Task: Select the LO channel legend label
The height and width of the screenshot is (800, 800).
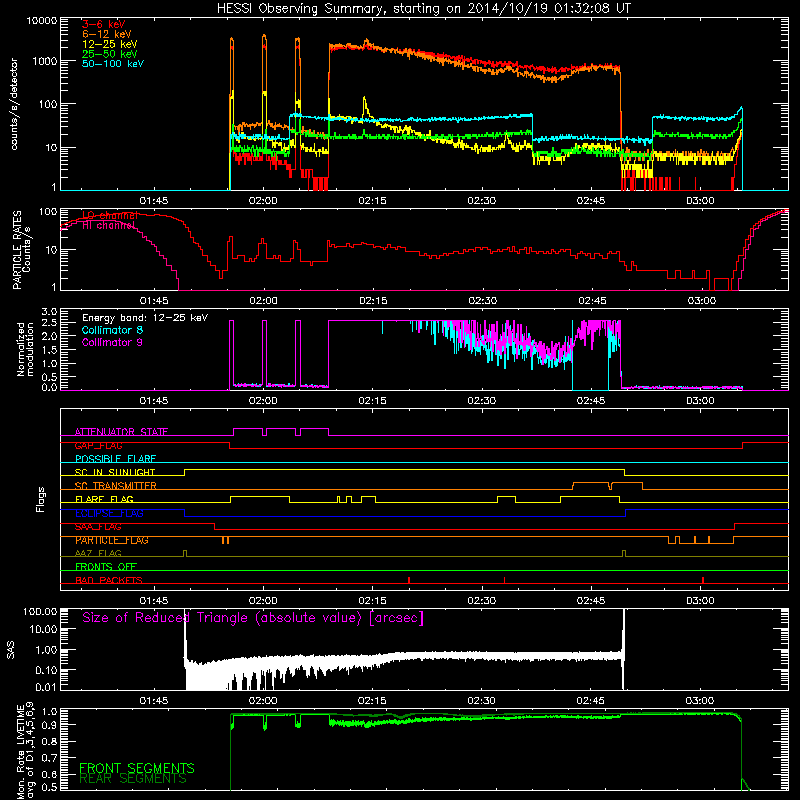Action: pyautogui.click(x=110, y=215)
